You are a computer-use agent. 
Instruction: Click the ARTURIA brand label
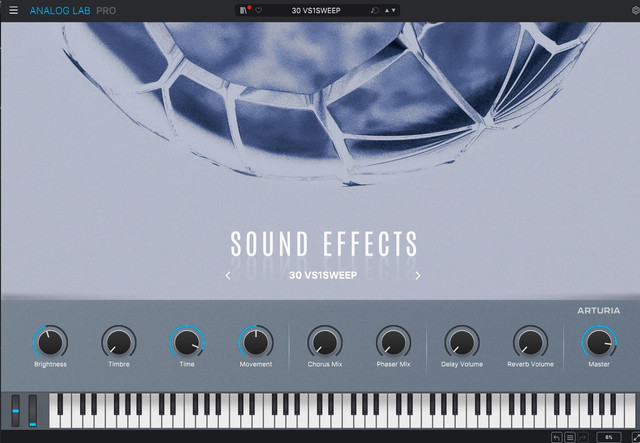(x=598, y=311)
